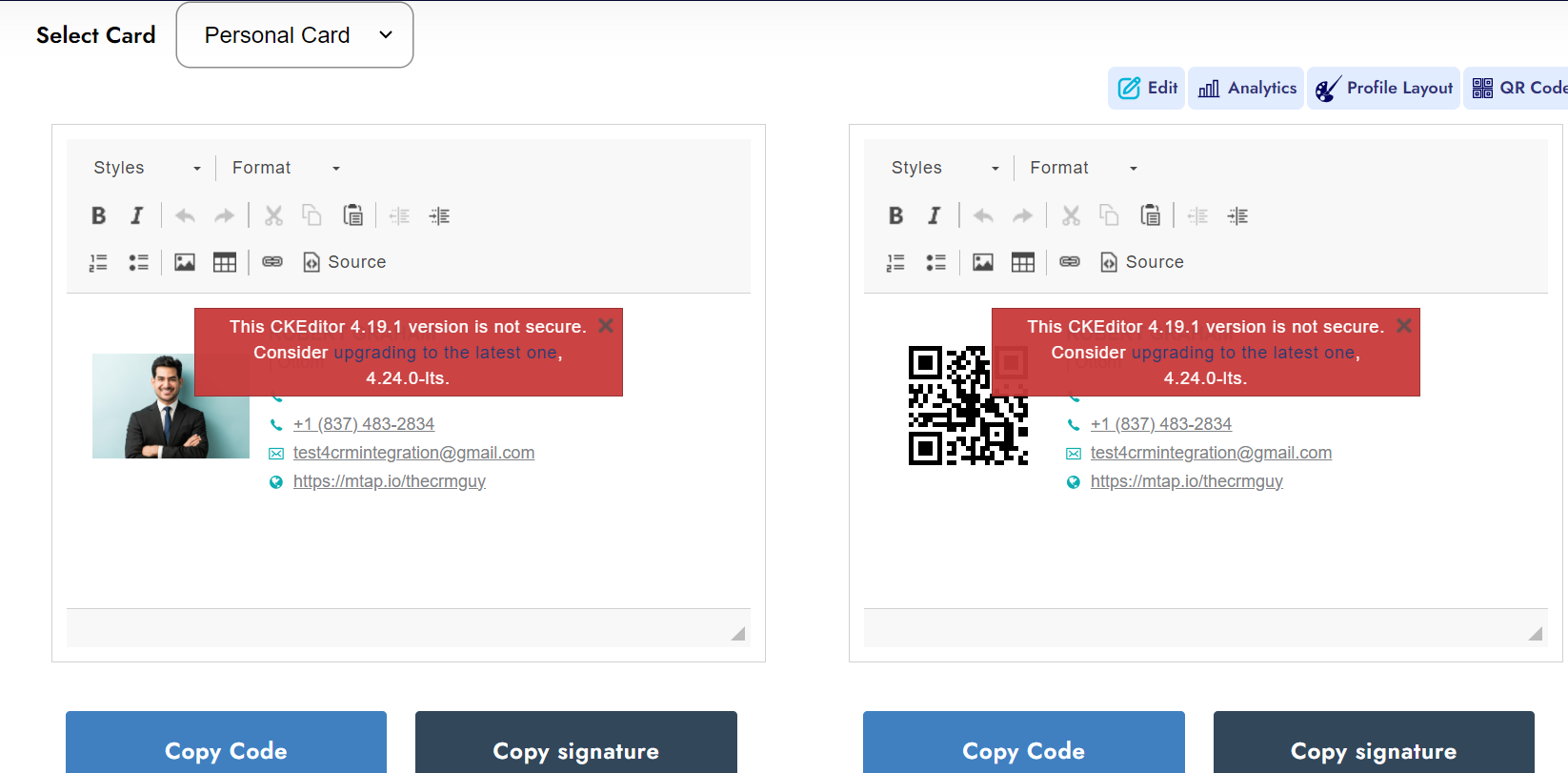Click the Edit button

[x=1147, y=89]
